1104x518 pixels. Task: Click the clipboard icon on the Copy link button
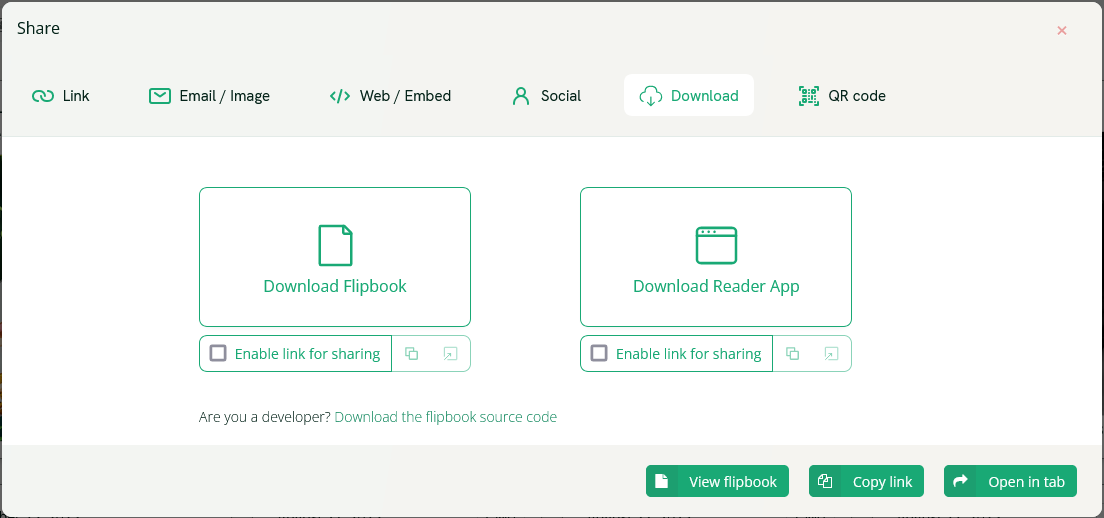click(824, 481)
